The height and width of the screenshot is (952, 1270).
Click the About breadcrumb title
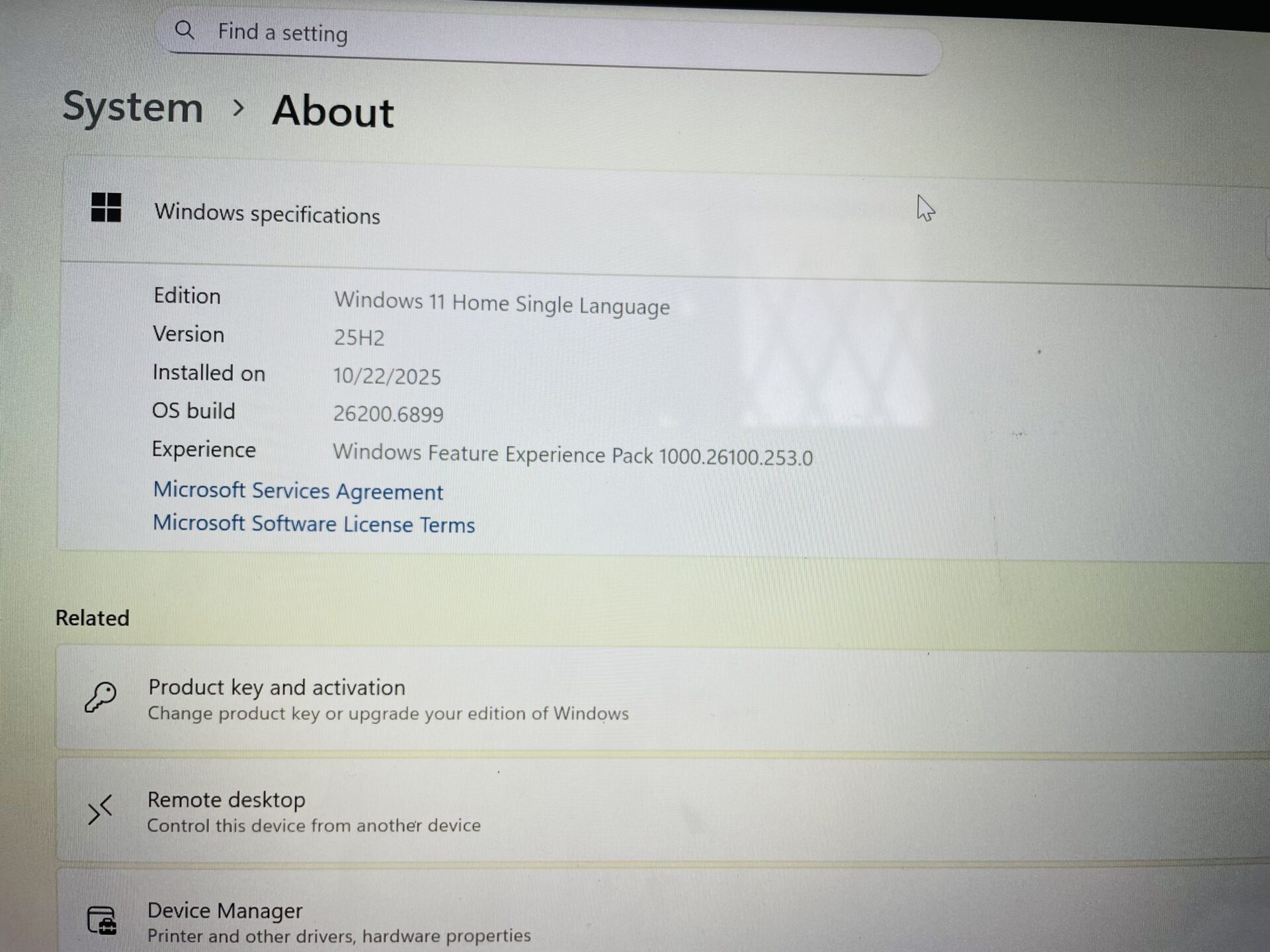coord(333,111)
